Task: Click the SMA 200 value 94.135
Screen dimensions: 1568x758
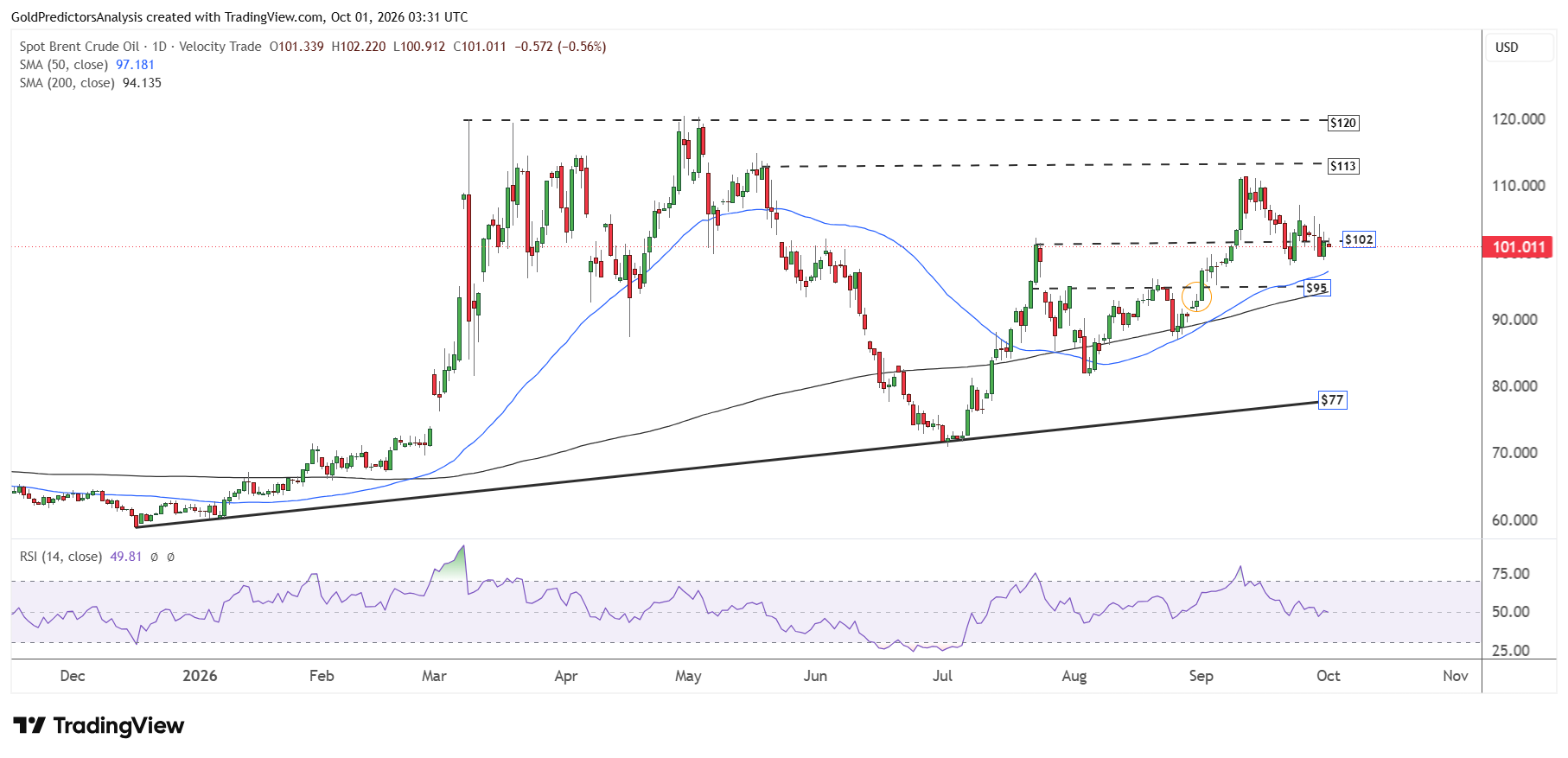Action: pyautogui.click(x=143, y=83)
